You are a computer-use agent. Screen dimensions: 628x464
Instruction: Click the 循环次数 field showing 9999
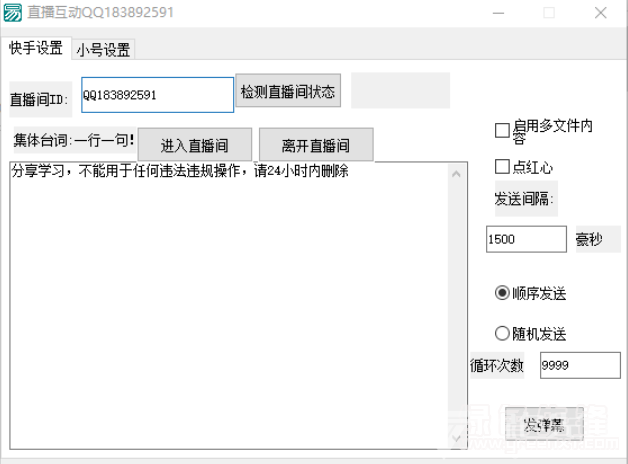[x=579, y=365]
